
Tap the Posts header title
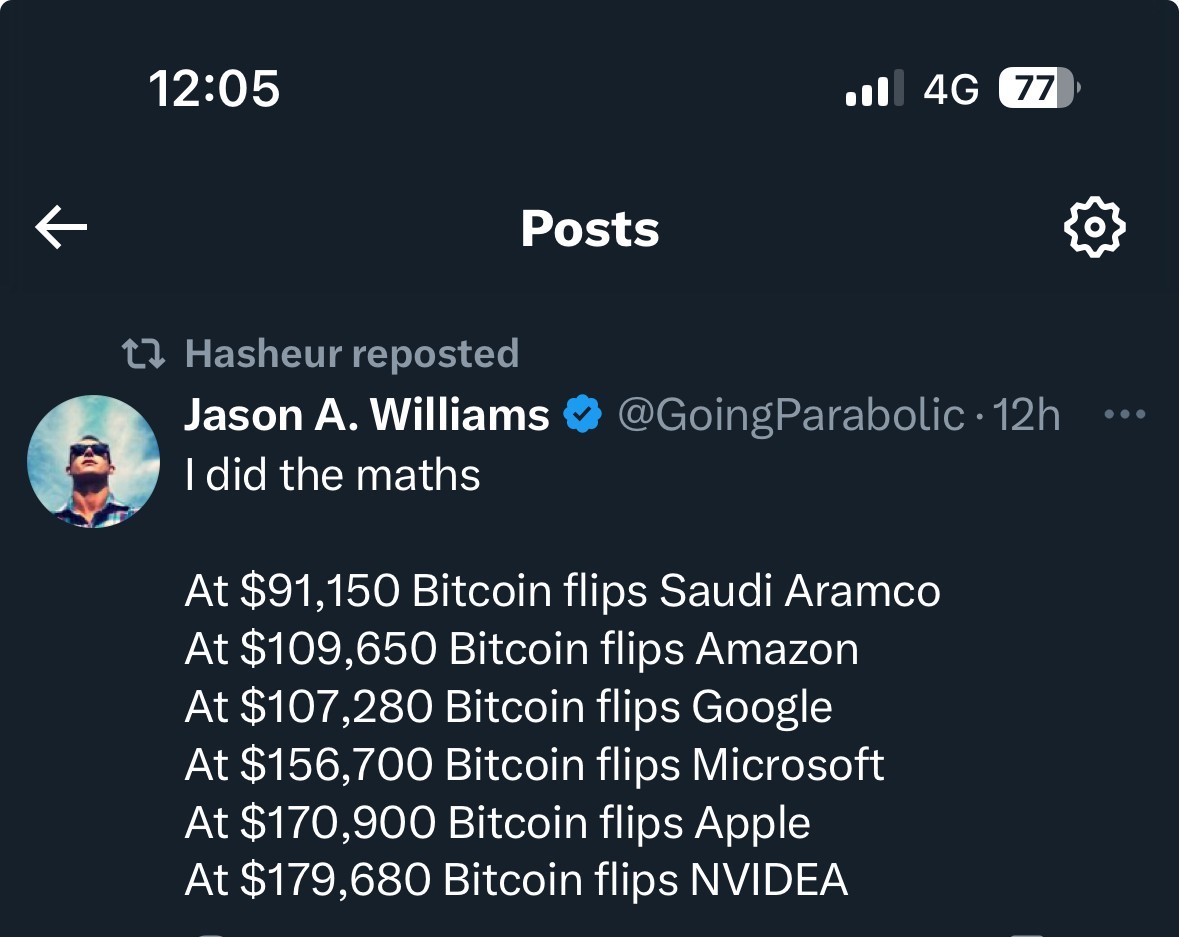590,229
